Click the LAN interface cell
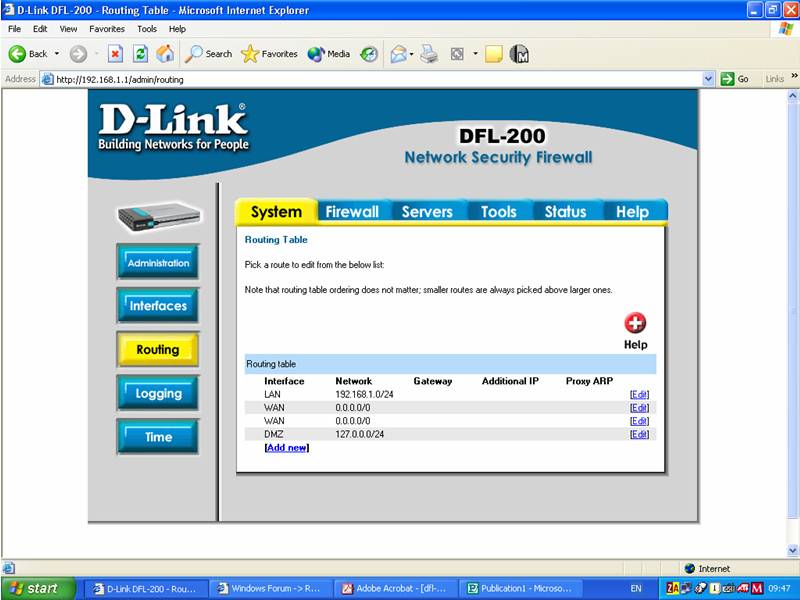Screen dimensions: 800x600 [x=272, y=394]
